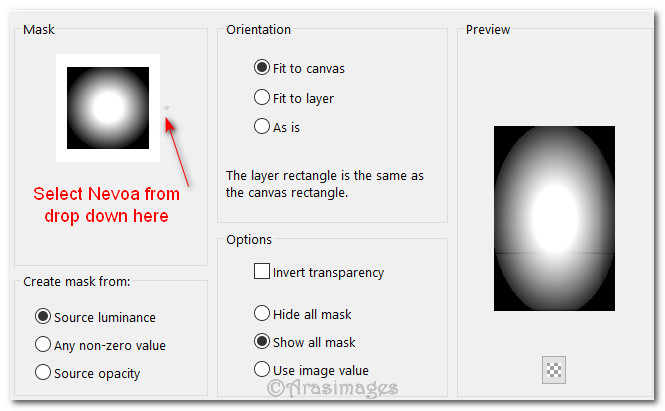Open the mask drop-down arrow
Image resolution: width=665 pixels, height=411 pixels.
pyautogui.click(x=167, y=108)
